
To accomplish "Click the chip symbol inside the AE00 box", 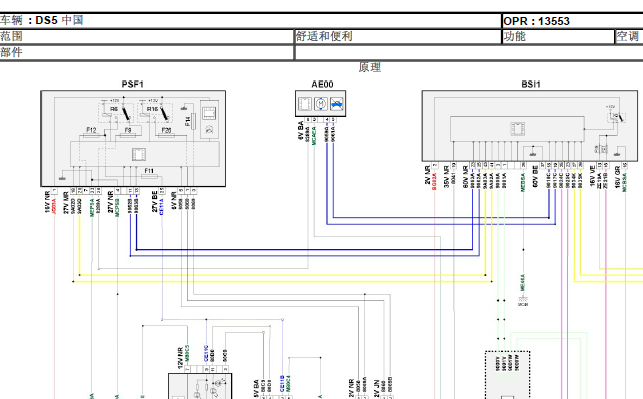I will (x=305, y=104).
